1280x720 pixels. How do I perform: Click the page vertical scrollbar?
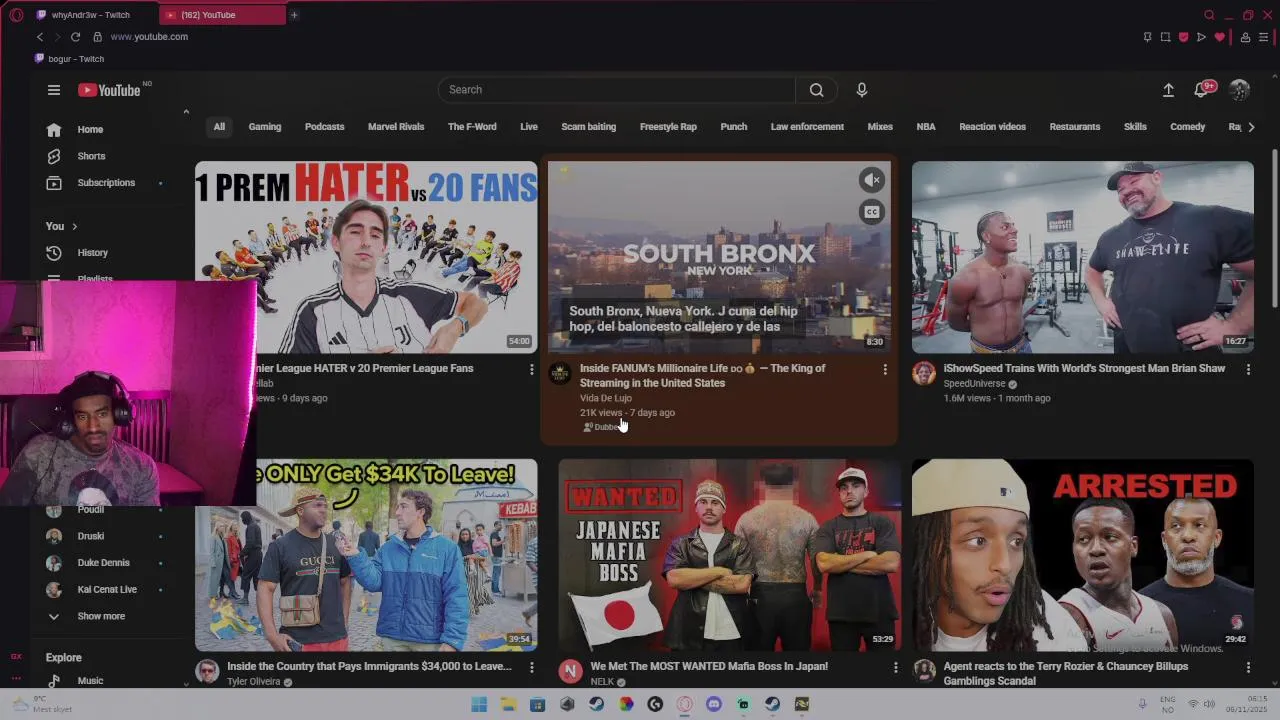[x=1275, y=229]
